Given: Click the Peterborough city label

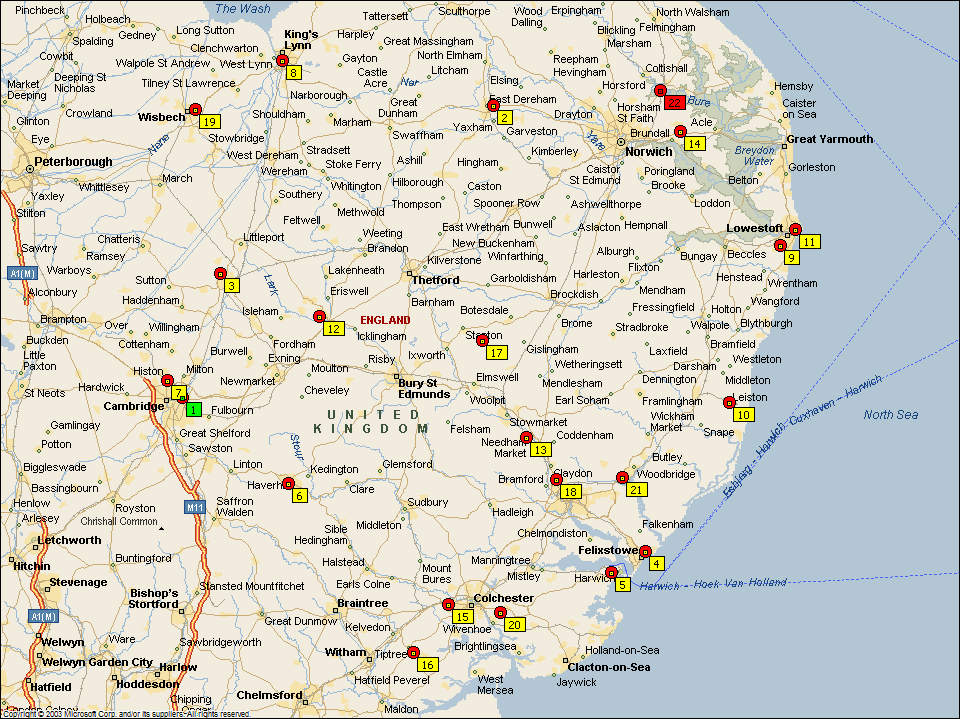Looking at the screenshot, I should click(x=73, y=161).
